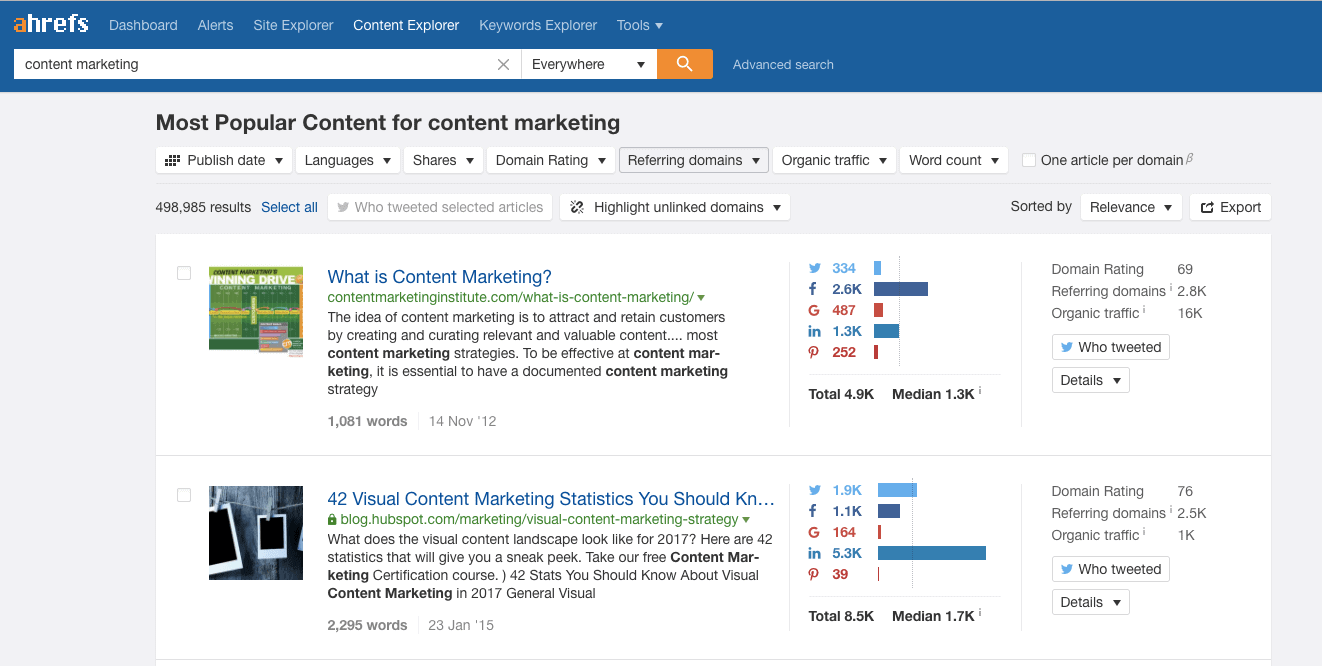The image size is (1322, 666).
Task: Click the '498,985 results' count text
Action: [x=203, y=207]
